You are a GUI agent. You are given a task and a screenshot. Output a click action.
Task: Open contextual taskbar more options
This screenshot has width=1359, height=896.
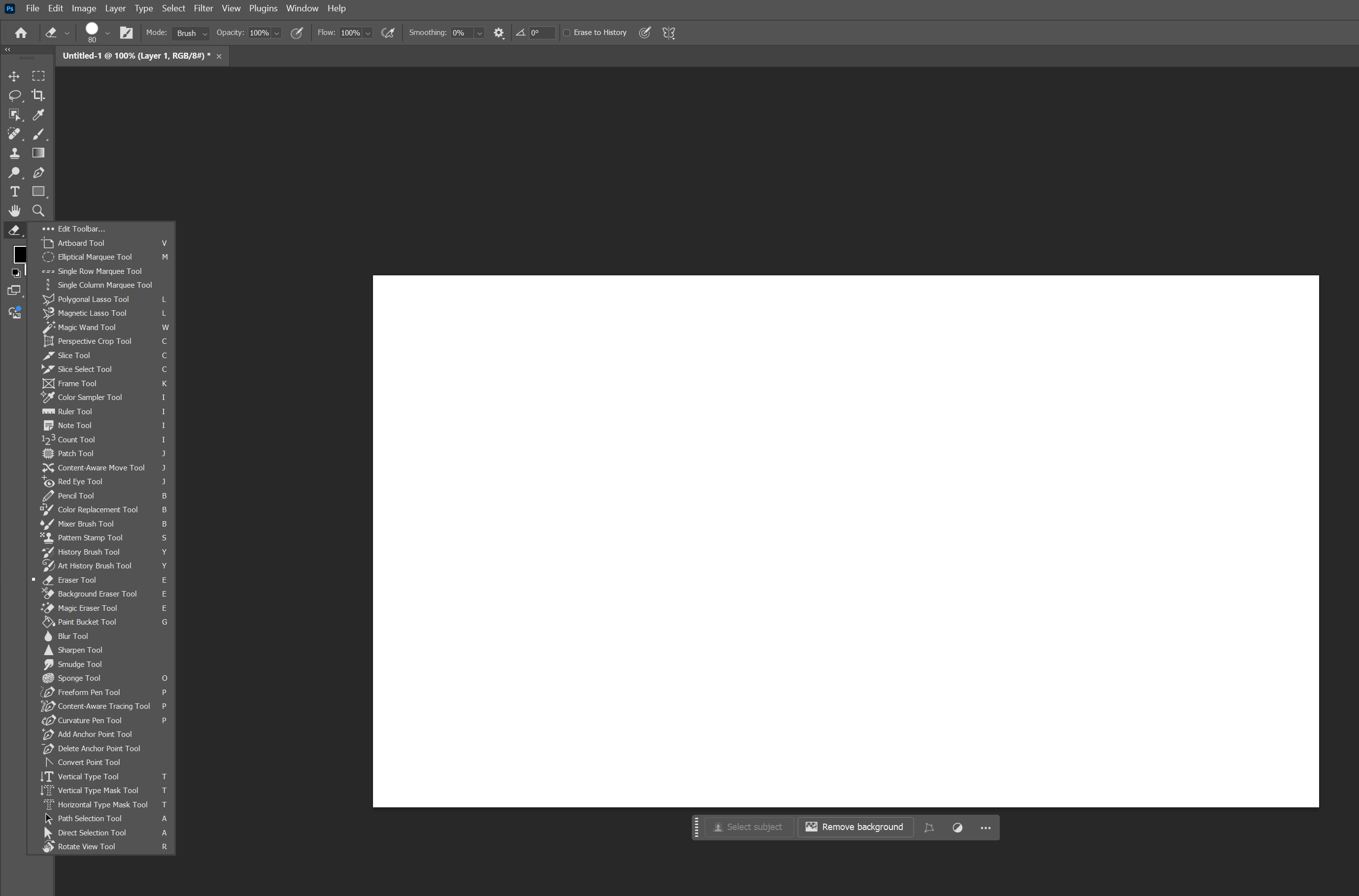pos(986,828)
